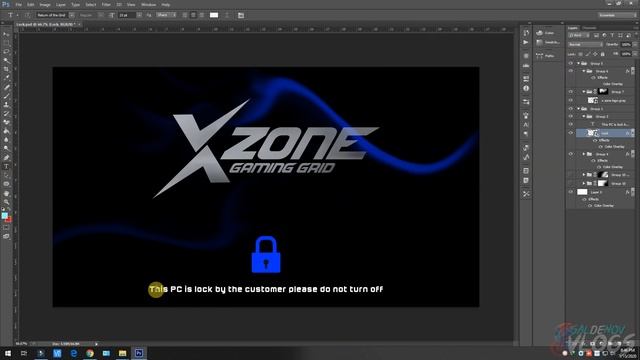Expand the Group 4 folder arrow
The height and width of the screenshot is (360, 640).
[584, 154]
